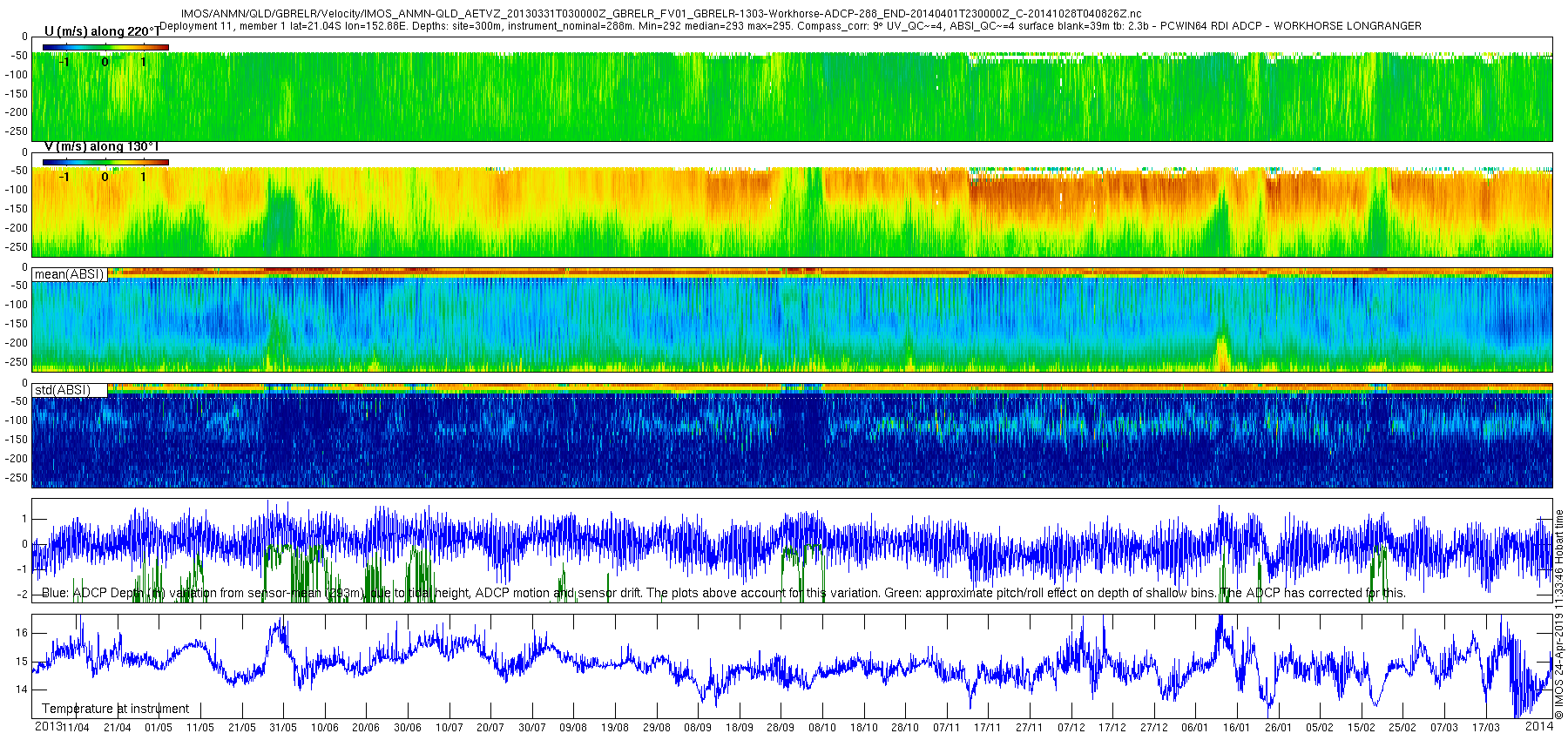Click the 10/07 date tick label
Image resolution: width=1568 pixels, height=740 pixels.
tap(449, 728)
